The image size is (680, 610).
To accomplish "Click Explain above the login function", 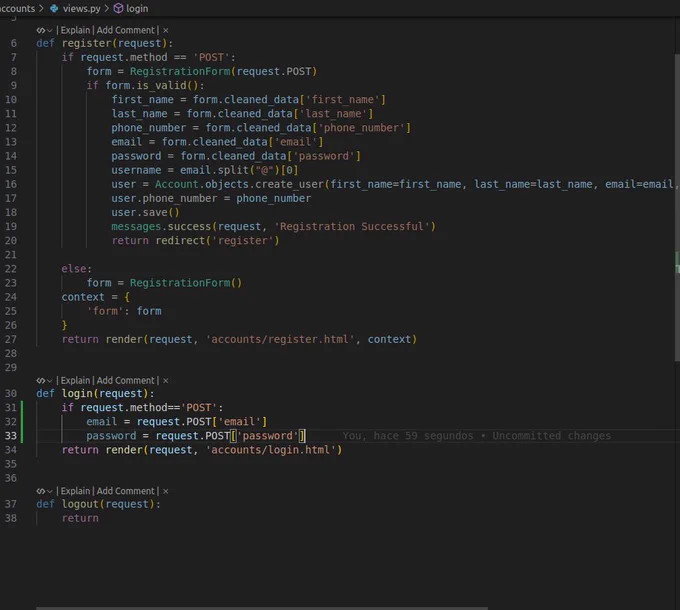I will click(75, 380).
